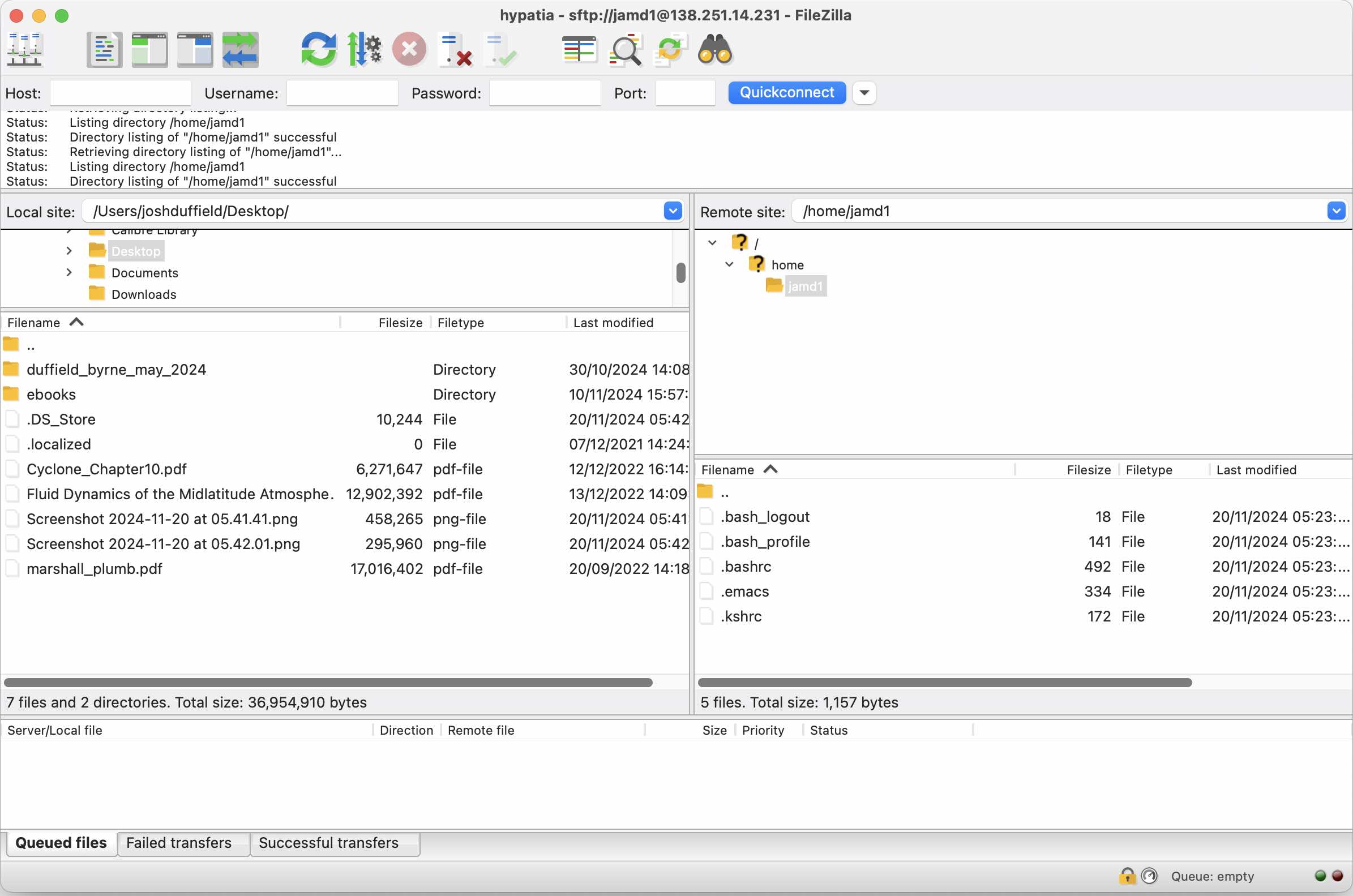This screenshot has width=1353, height=896.
Task: Search for files recursively binoculars icon
Action: pyautogui.click(x=715, y=49)
